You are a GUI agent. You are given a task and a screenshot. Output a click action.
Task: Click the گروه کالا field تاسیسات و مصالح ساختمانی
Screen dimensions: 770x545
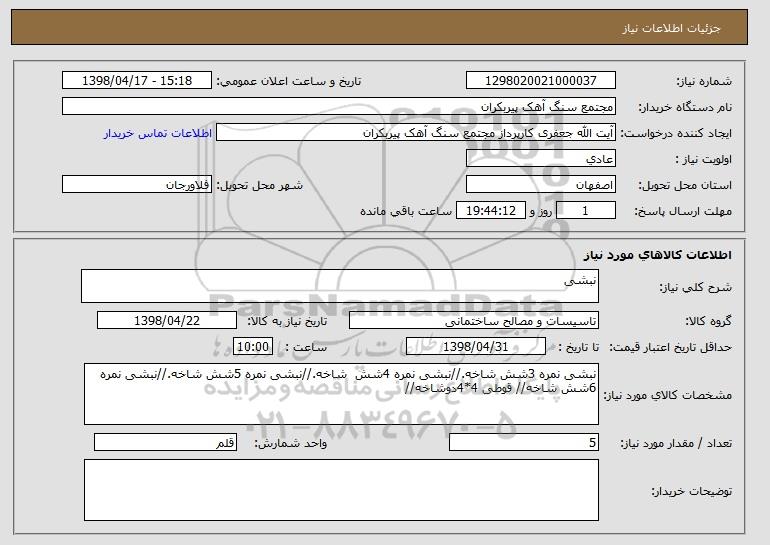[474, 321]
